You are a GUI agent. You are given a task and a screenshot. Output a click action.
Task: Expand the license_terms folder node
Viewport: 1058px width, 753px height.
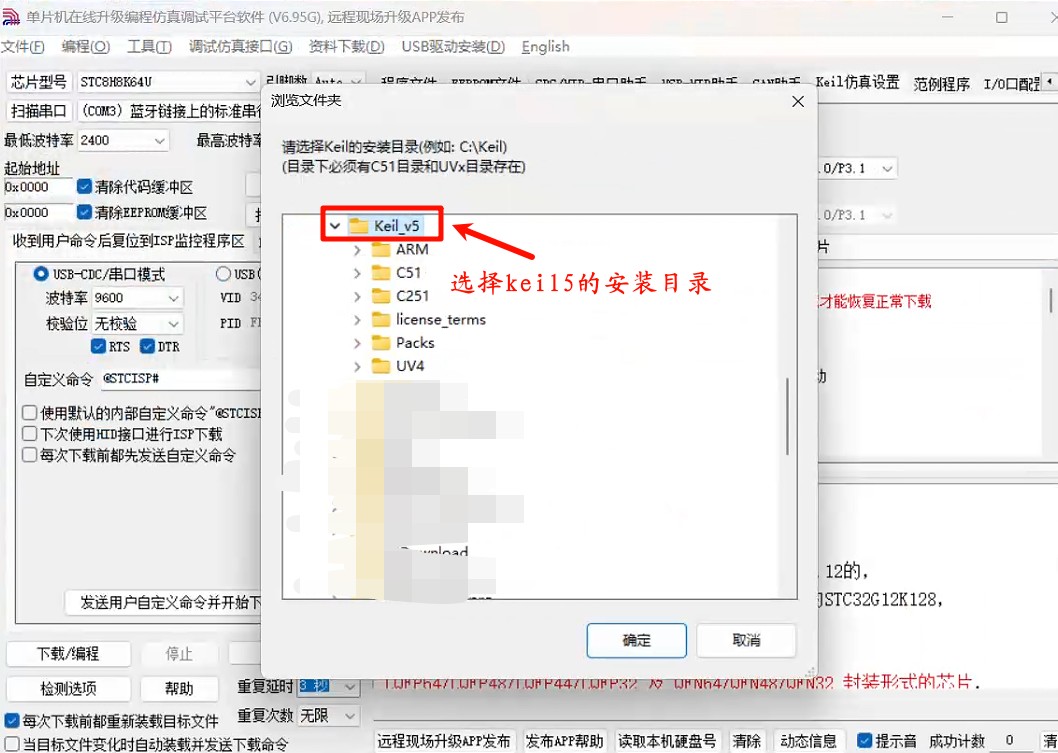coord(357,320)
